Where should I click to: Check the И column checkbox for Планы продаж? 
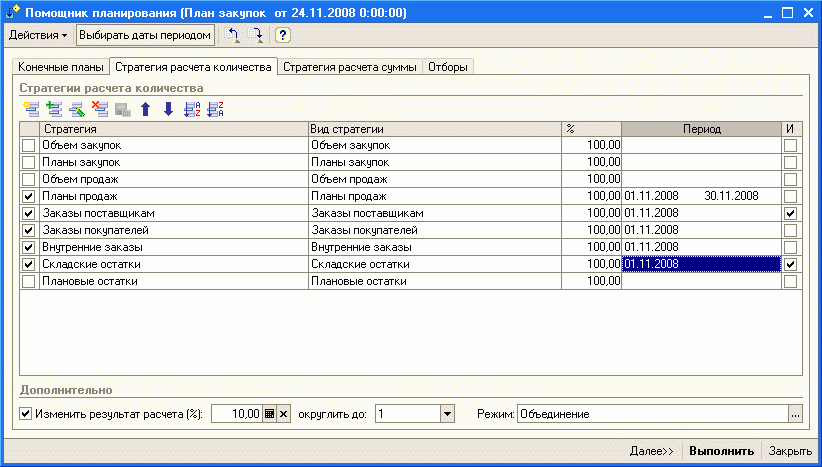coord(791,197)
